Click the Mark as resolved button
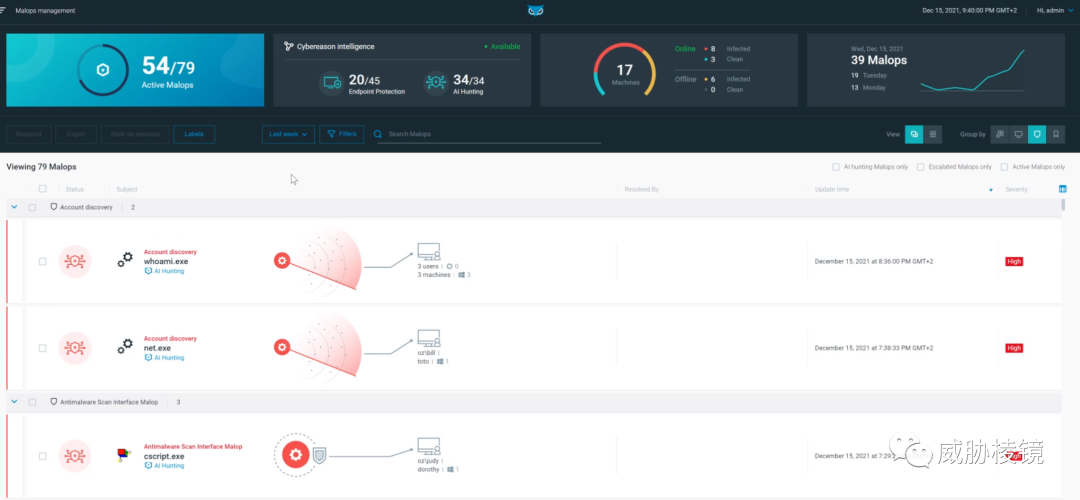1080x500 pixels. pyautogui.click(x=135, y=134)
